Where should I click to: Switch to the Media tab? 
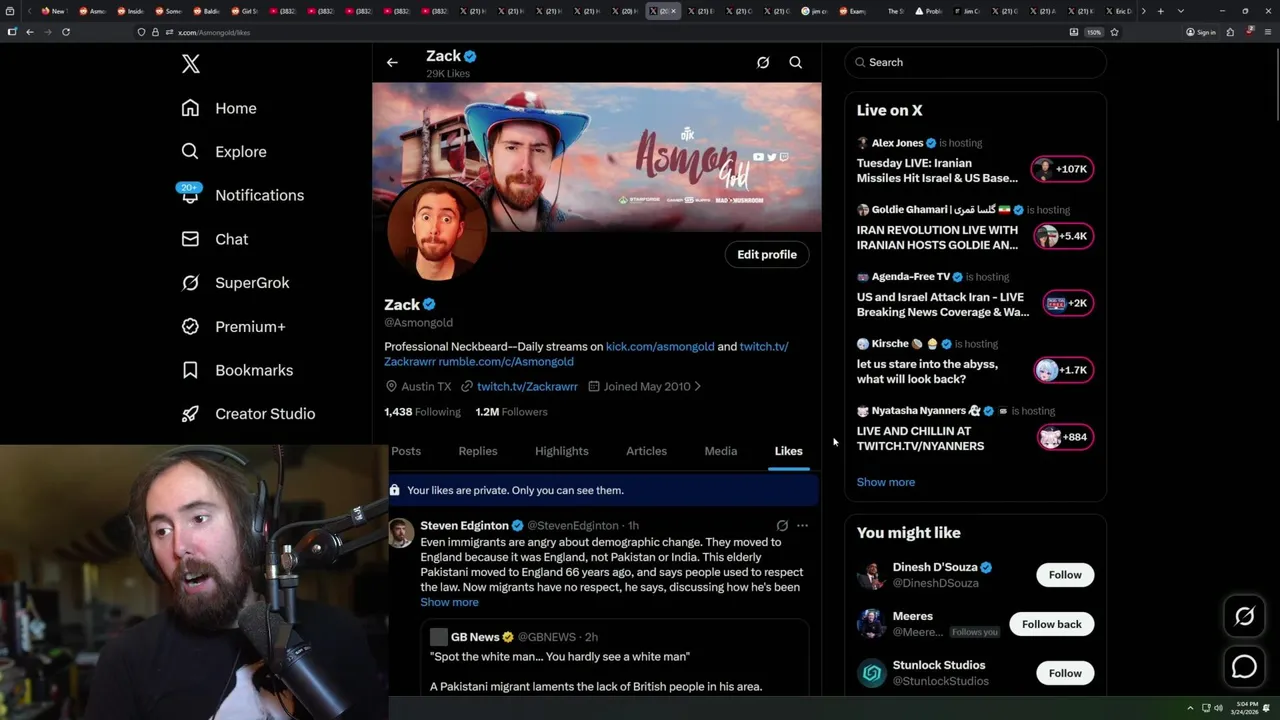(721, 451)
